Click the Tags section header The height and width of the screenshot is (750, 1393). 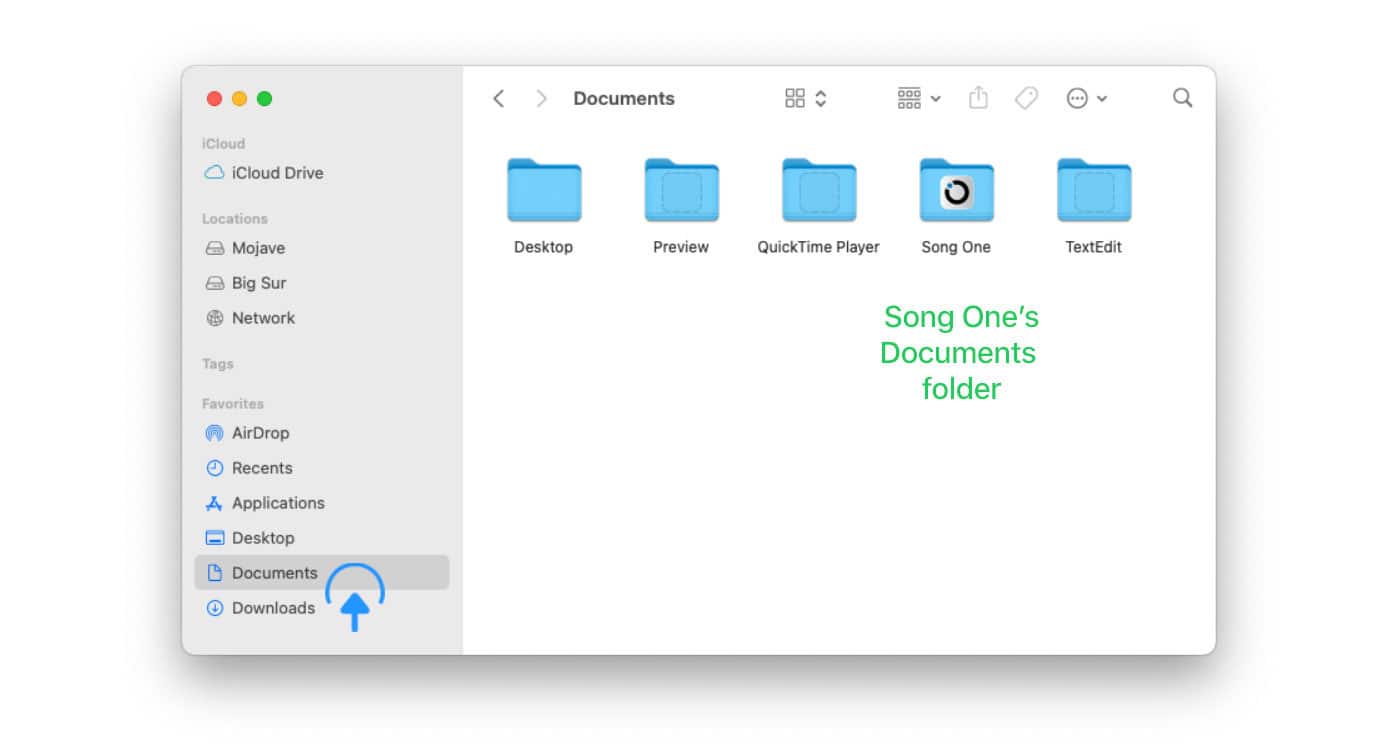click(x=218, y=364)
